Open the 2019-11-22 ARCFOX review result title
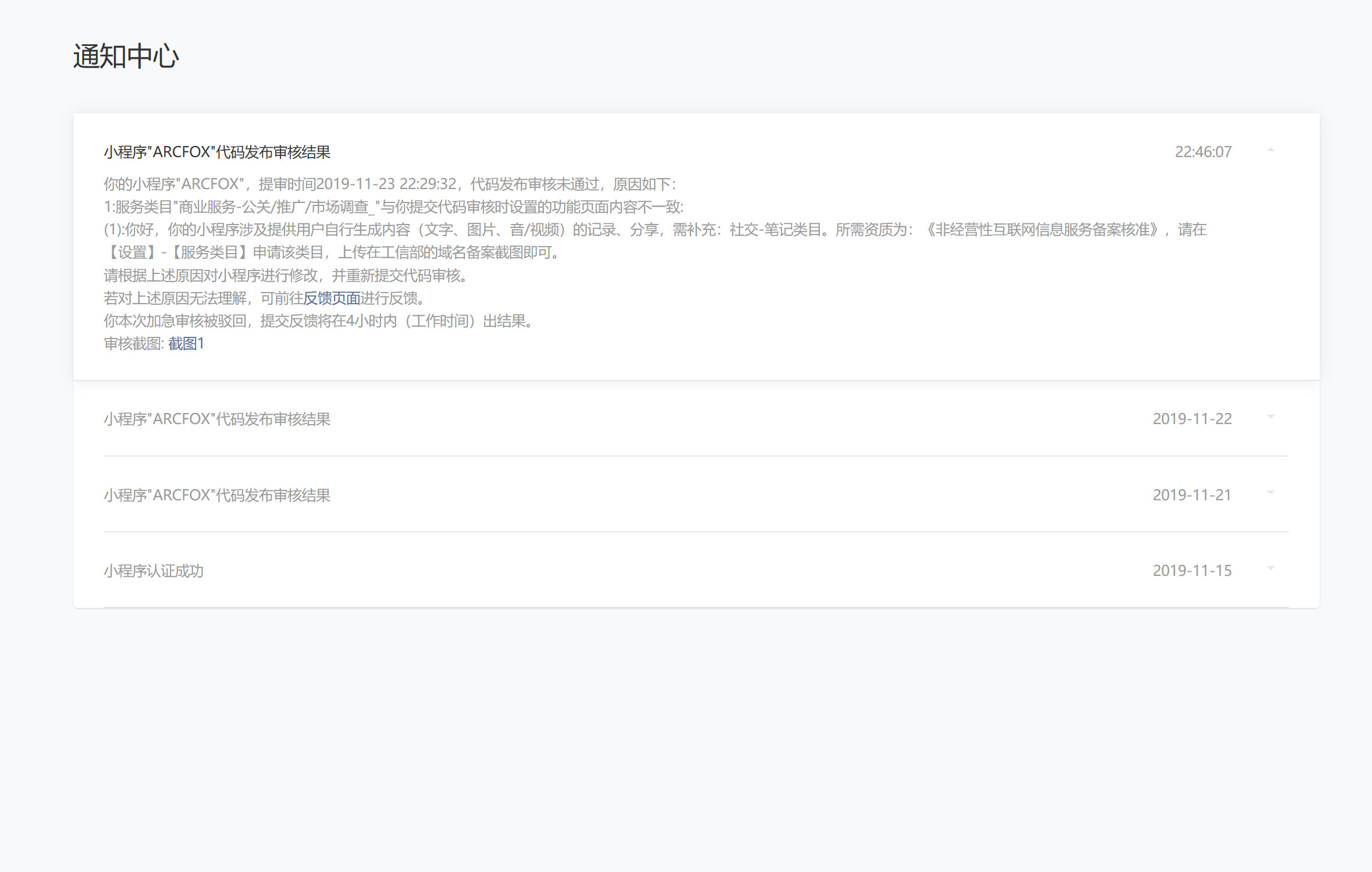Image resolution: width=1372 pixels, height=872 pixels. [217, 419]
